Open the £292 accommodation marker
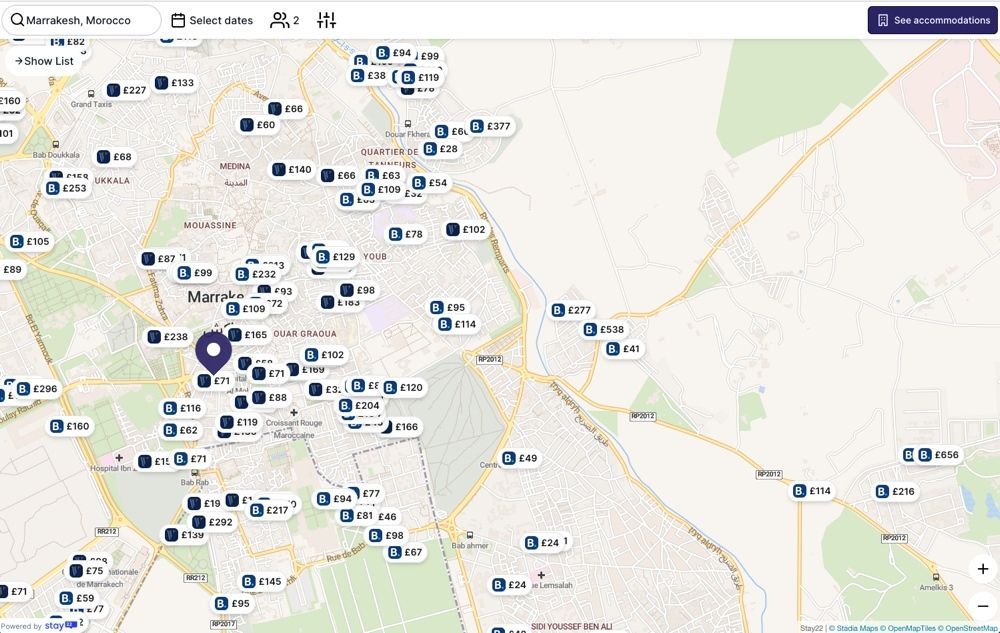Viewport: 1000px width, 633px height. pos(213,521)
